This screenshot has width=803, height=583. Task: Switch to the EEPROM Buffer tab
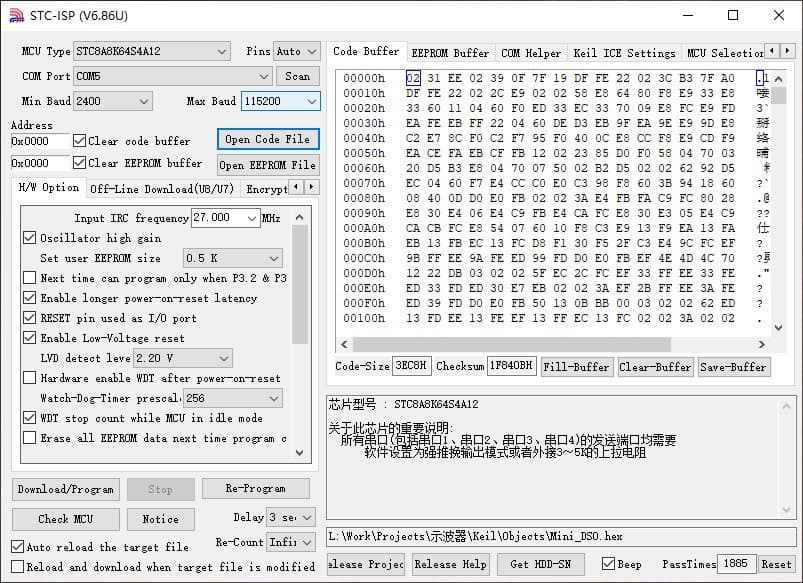(450, 53)
